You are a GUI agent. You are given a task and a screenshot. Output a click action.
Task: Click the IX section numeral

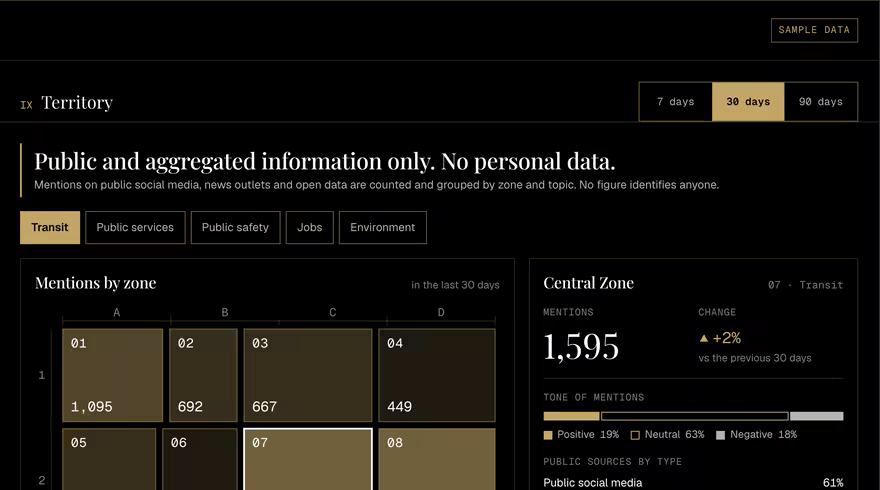click(26, 105)
